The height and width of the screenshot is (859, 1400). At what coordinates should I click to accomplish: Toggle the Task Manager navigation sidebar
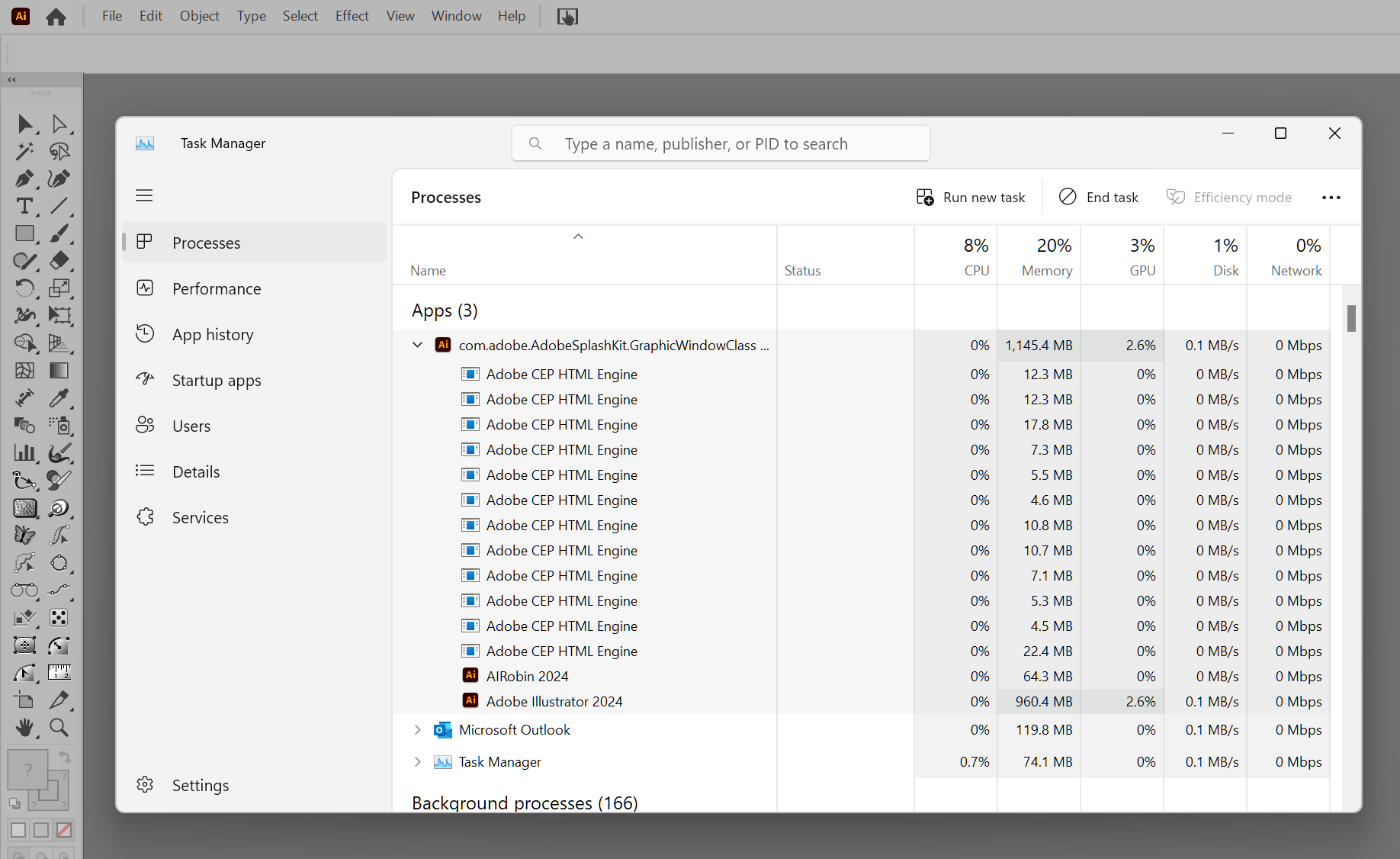click(144, 195)
